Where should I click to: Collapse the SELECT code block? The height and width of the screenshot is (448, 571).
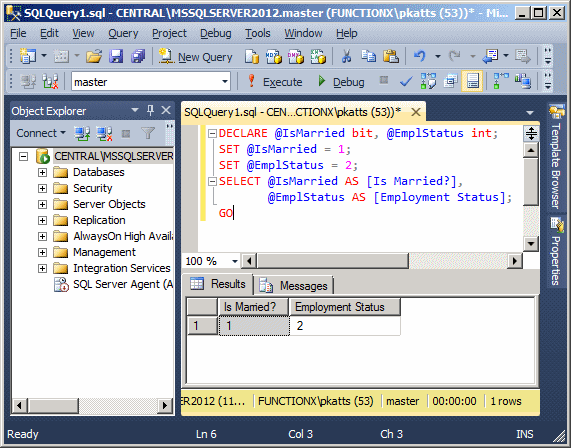click(x=212, y=181)
